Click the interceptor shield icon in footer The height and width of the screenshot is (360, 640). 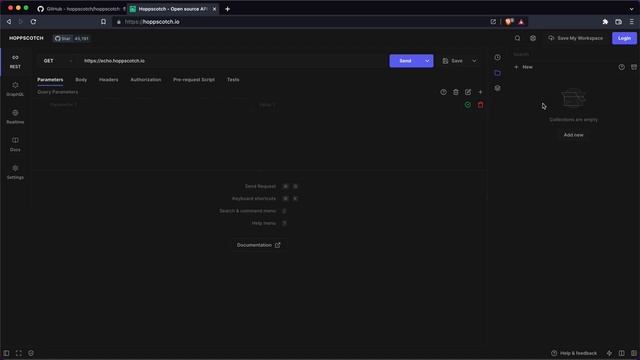pyautogui.click(x=31, y=353)
